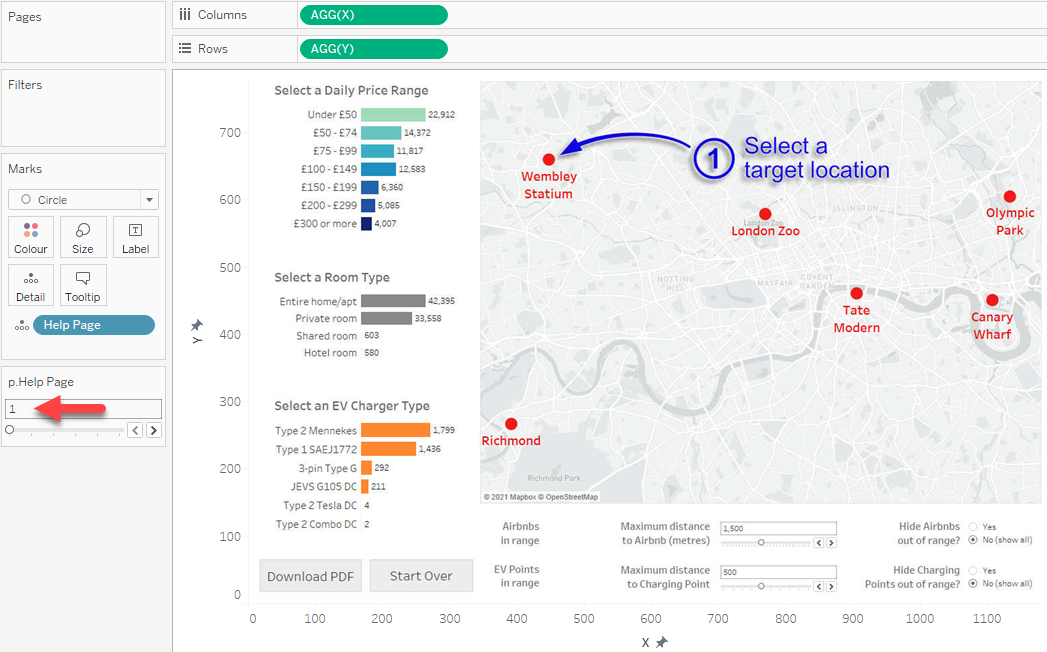Open the Tooltip marks card

click(83, 286)
